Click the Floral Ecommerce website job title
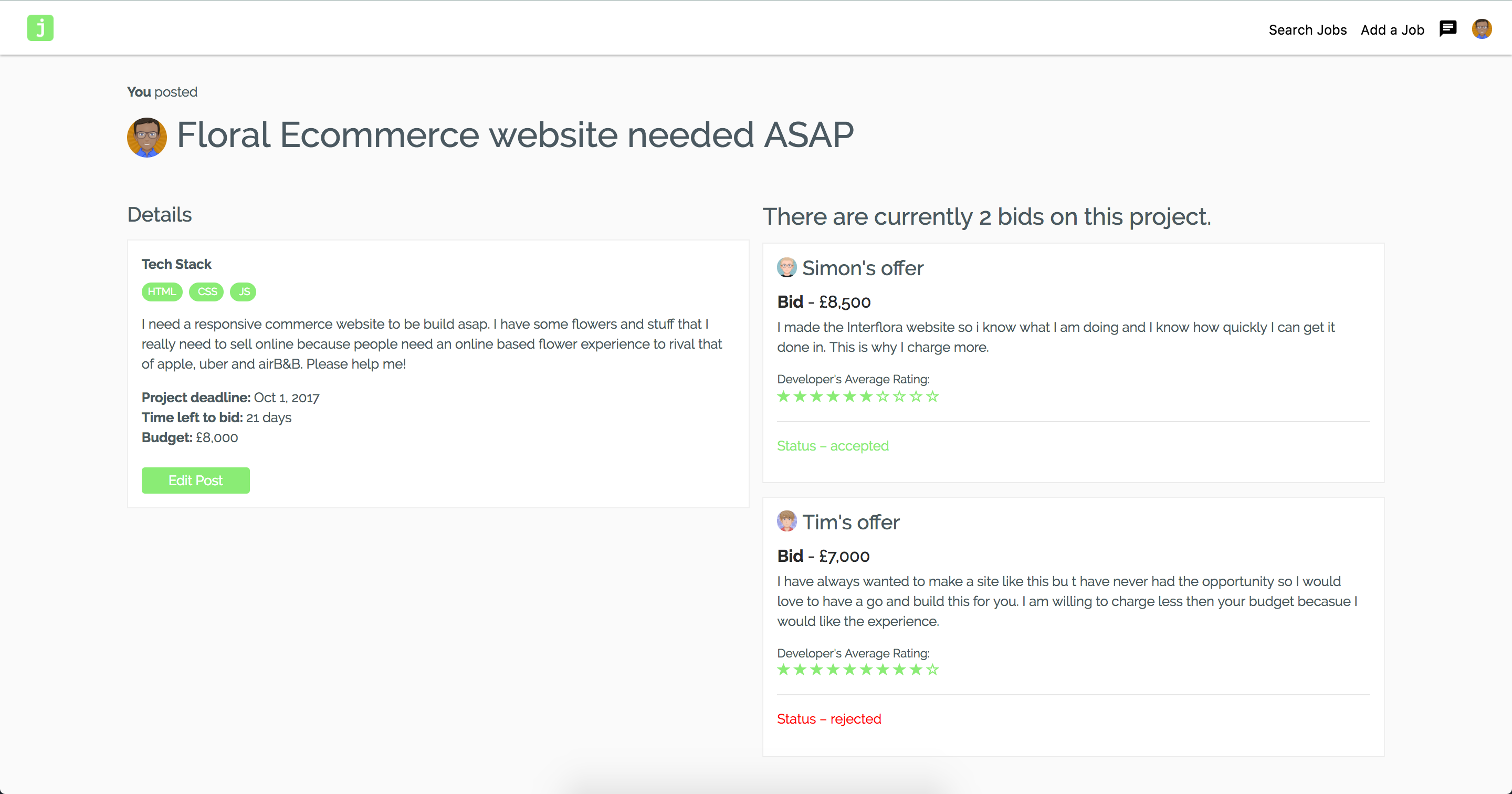 tap(514, 135)
